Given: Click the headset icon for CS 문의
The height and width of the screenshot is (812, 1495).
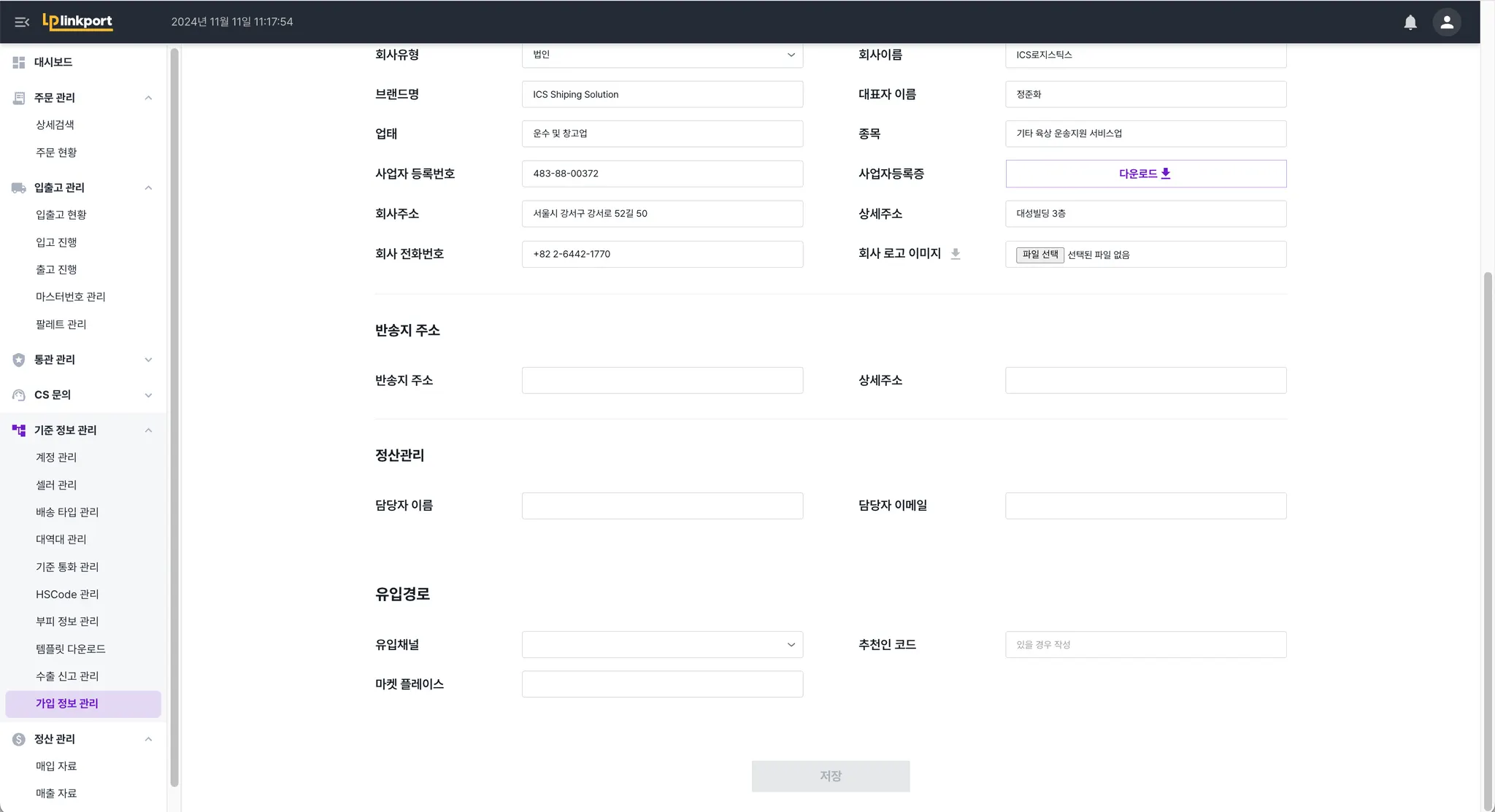Looking at the screenshot, I should click(19, 395).
